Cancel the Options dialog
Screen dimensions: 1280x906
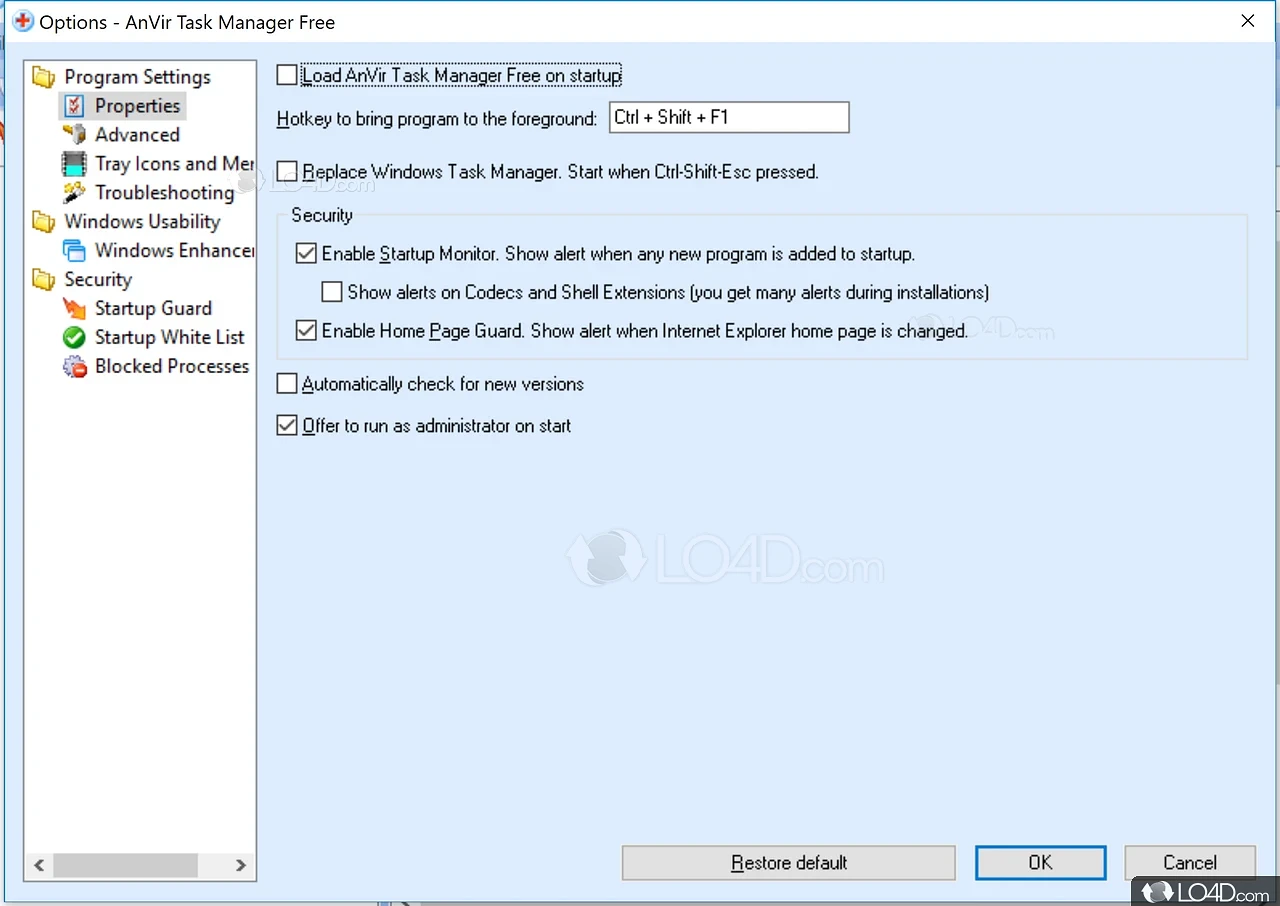[1189, 863]
